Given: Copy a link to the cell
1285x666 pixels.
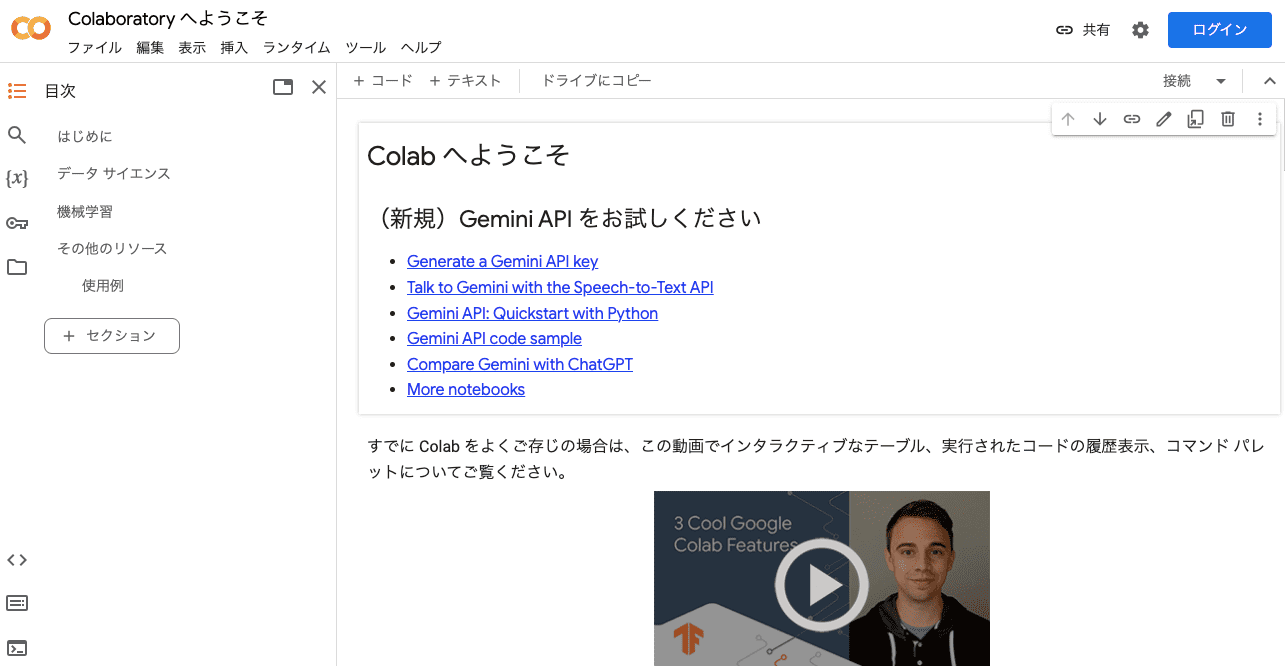Looking at the screenshot, I should coord(1131,118).
